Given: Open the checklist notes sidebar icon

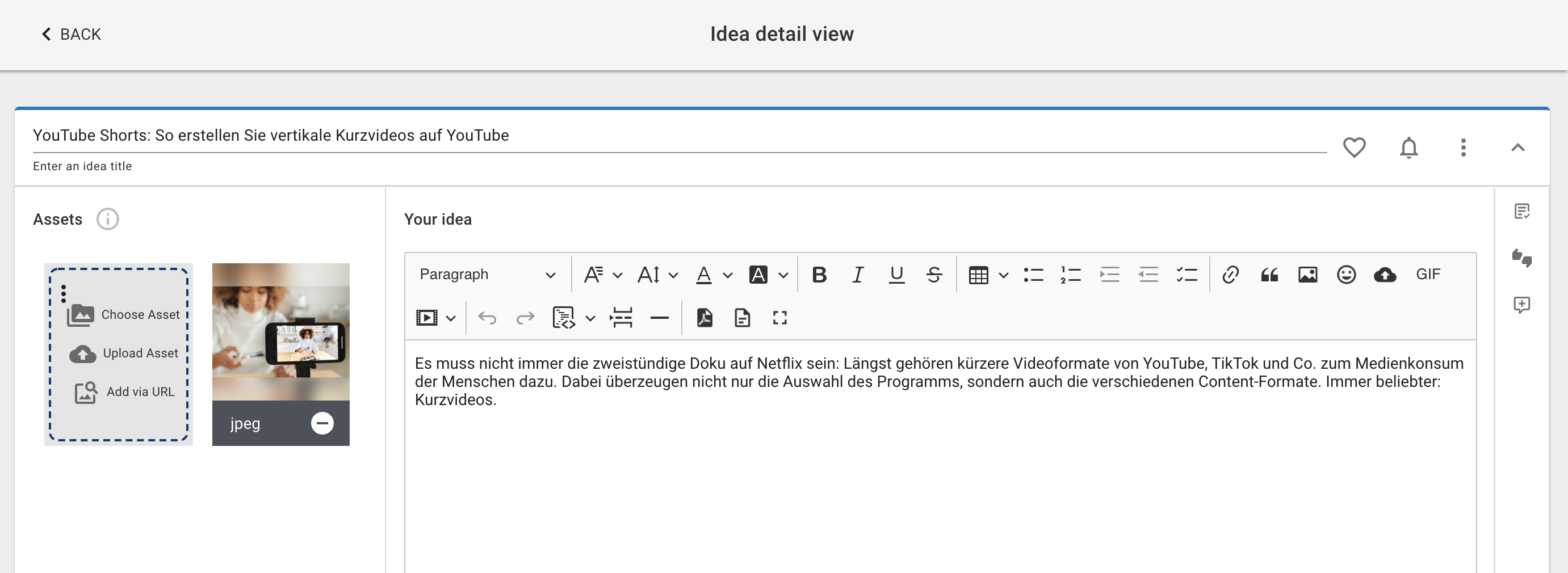Looking at the screenshot, I should click(x=1522, y=211).
